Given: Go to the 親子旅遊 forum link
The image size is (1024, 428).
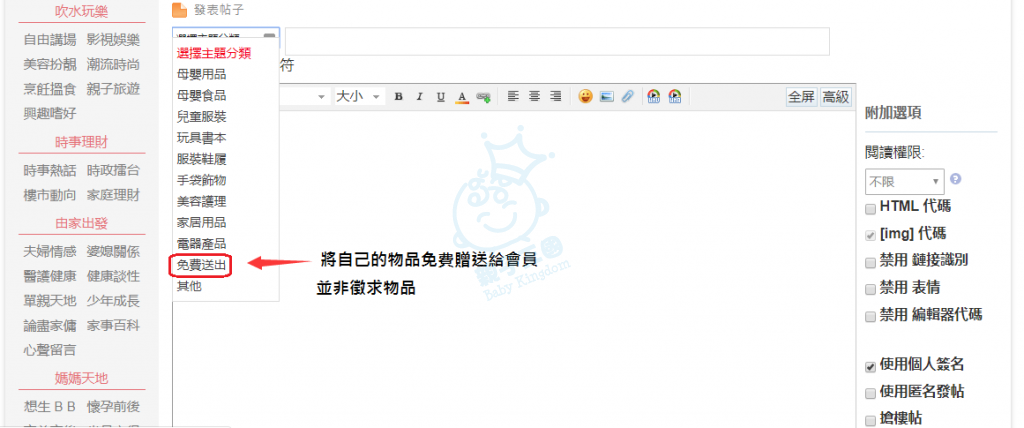Looking at the screenshot, I should click(x=113, y=89).
